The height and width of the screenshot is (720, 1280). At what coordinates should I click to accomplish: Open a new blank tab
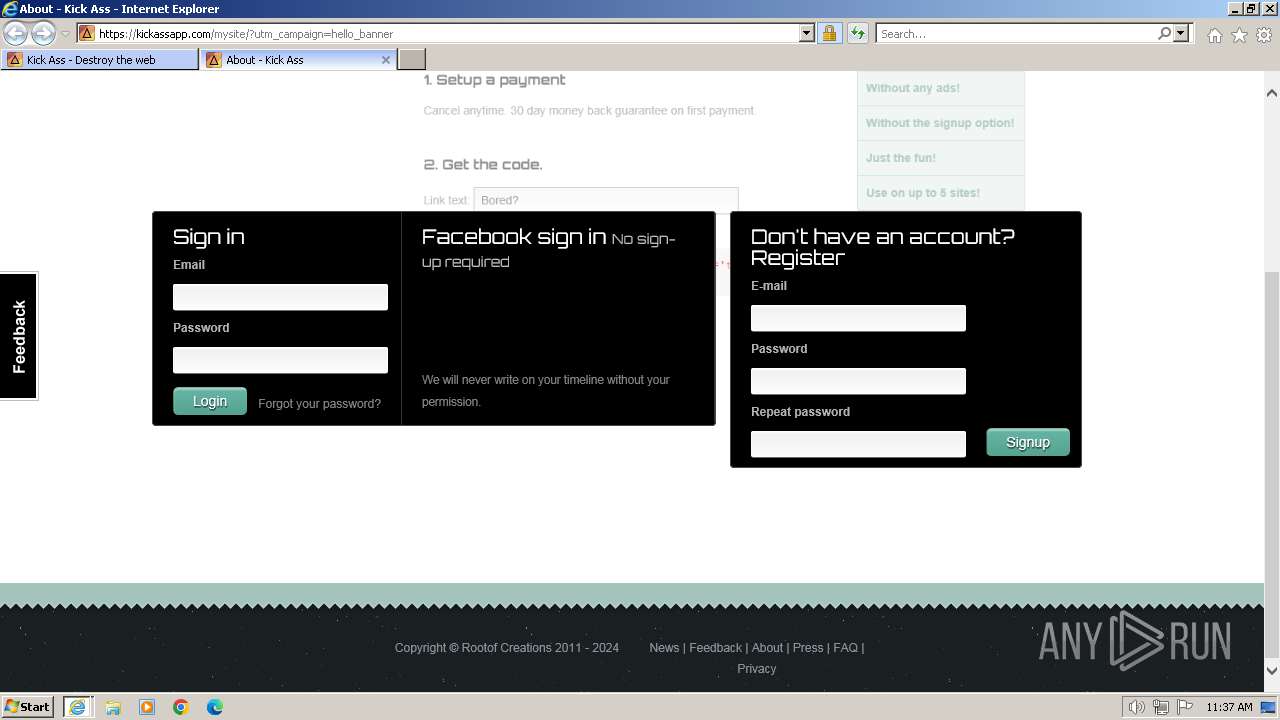pos(412,60)
